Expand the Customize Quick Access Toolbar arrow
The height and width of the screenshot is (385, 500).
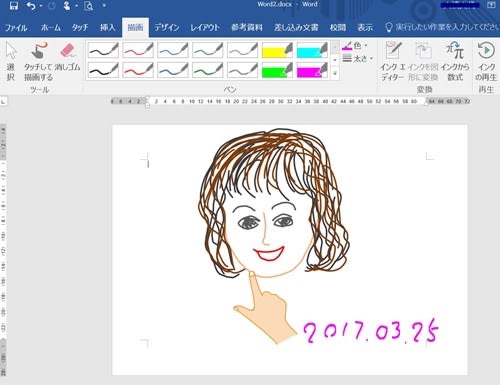(x=104, y=6)
